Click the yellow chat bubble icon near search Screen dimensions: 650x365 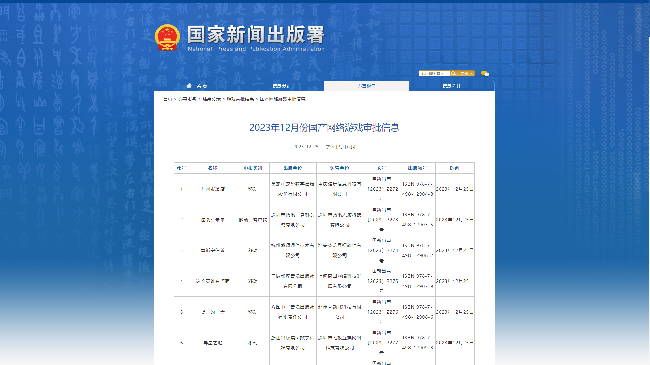point(485,74)
